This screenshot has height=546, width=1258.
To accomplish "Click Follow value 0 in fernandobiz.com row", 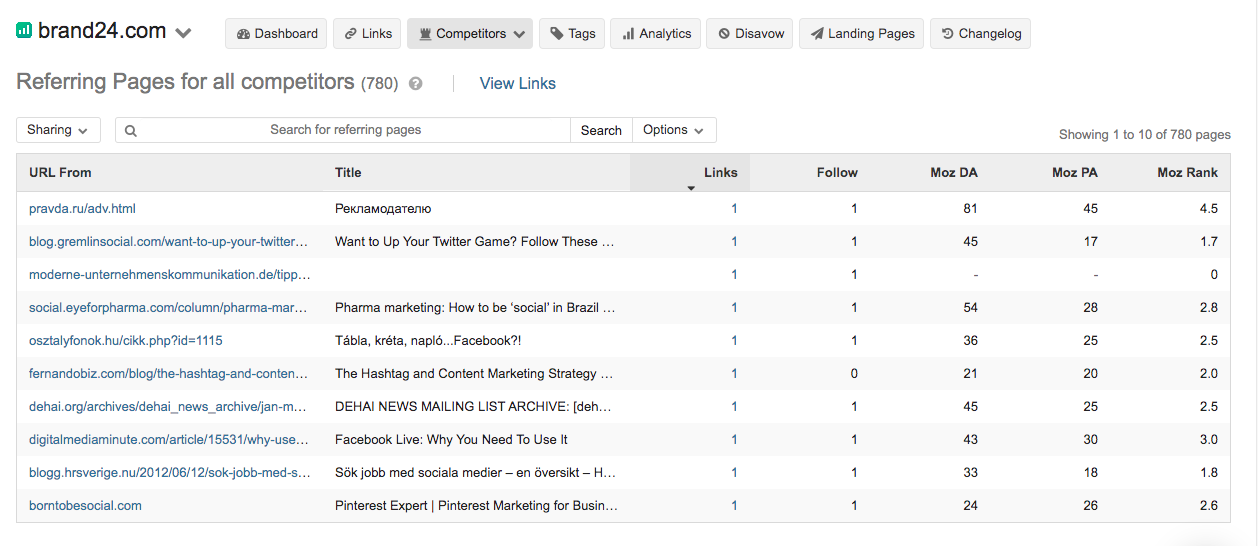I will pos(854,374).
